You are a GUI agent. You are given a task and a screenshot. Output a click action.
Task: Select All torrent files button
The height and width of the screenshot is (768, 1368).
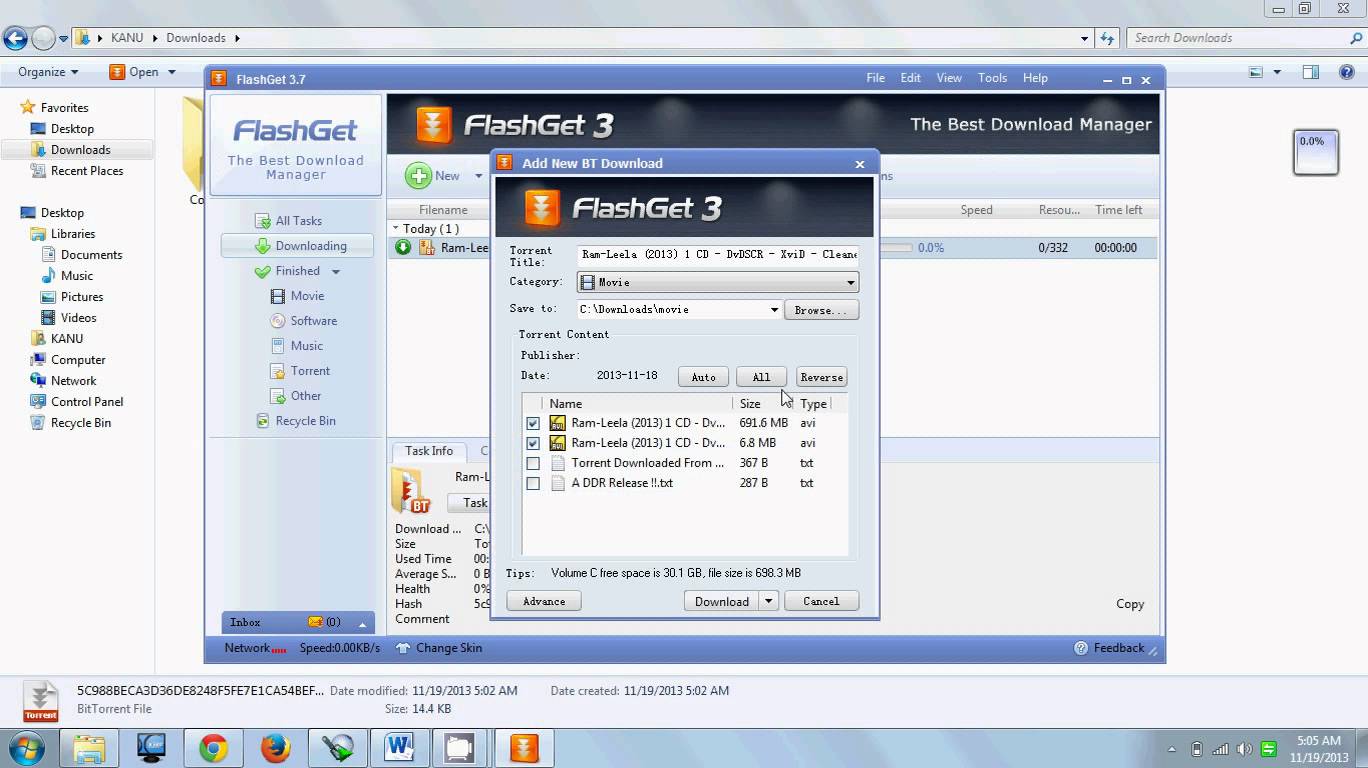click(x=761, y=377)
